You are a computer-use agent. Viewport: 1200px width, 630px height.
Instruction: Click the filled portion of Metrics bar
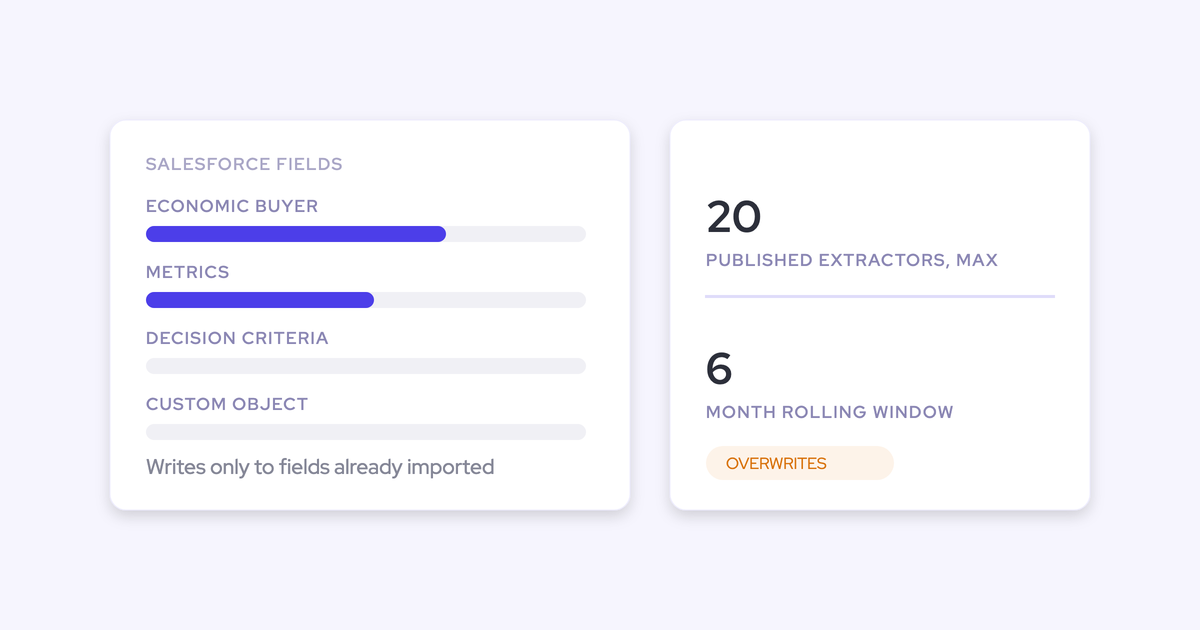point(260,300)
